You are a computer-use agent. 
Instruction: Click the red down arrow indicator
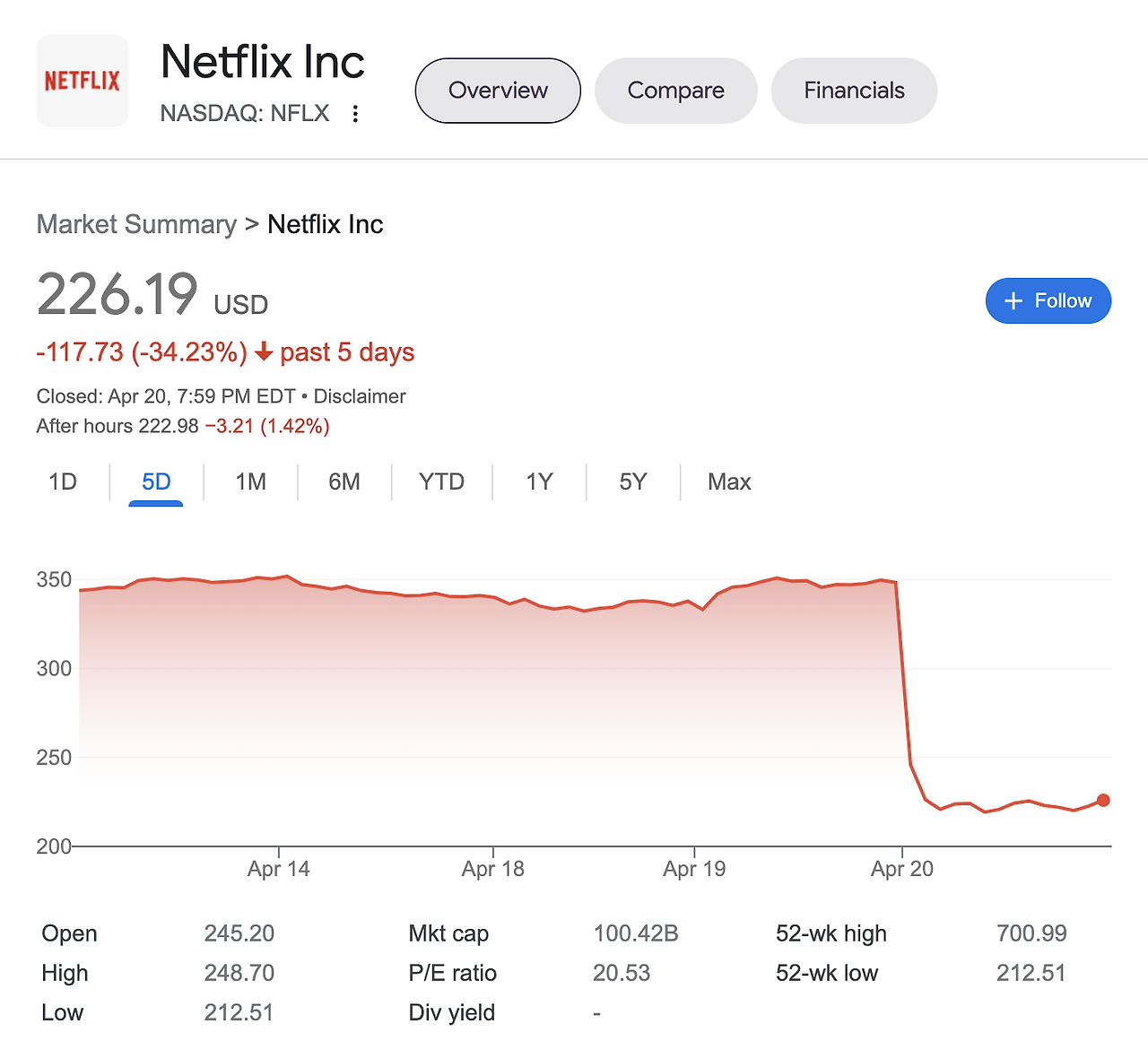[x=264, y=352]
